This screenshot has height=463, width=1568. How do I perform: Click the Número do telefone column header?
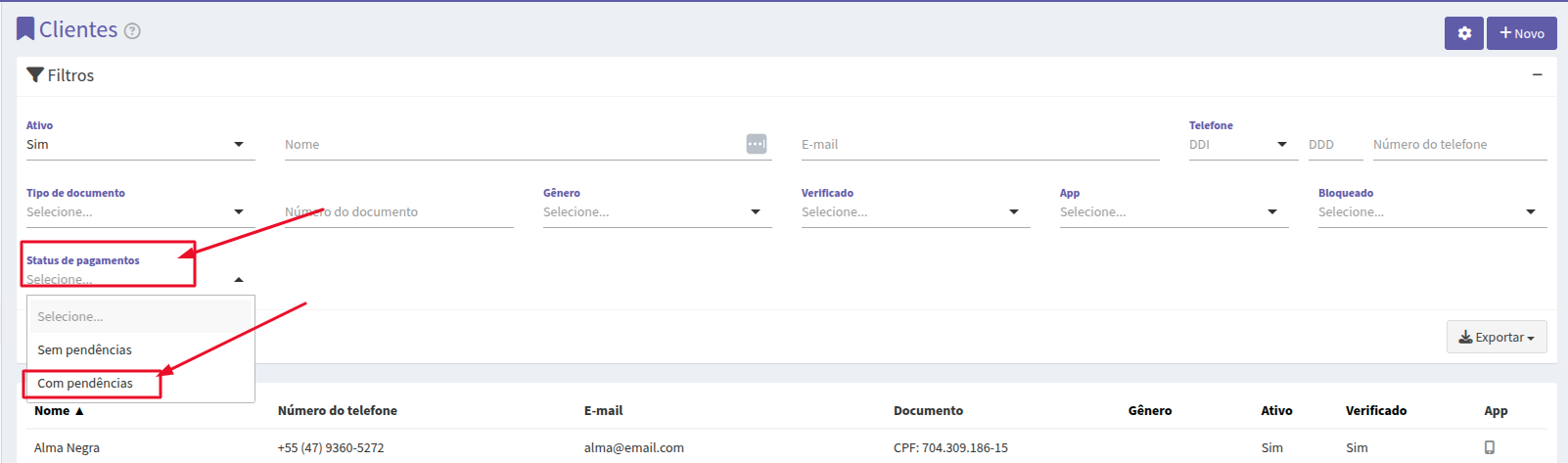click(x=338, y=411)
